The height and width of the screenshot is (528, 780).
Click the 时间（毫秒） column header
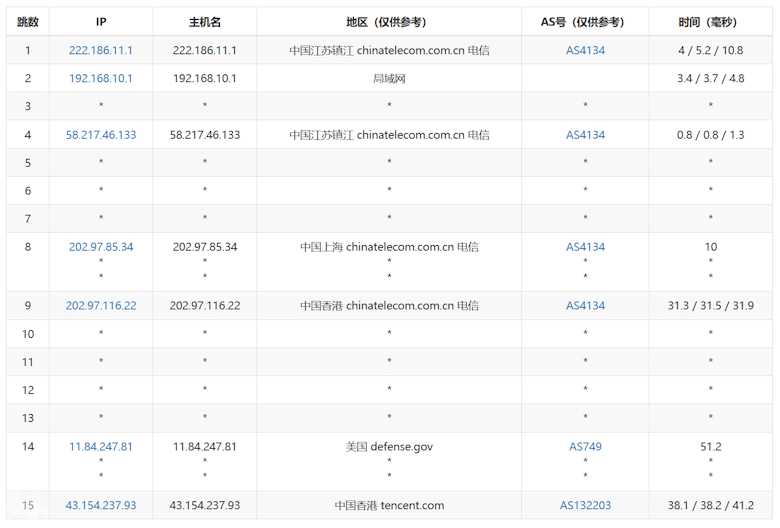coord(710,21)
